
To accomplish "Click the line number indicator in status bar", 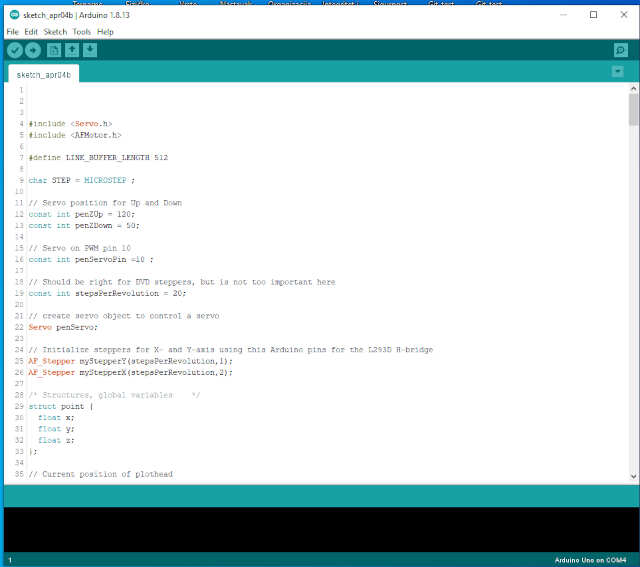I will point(10,560).
